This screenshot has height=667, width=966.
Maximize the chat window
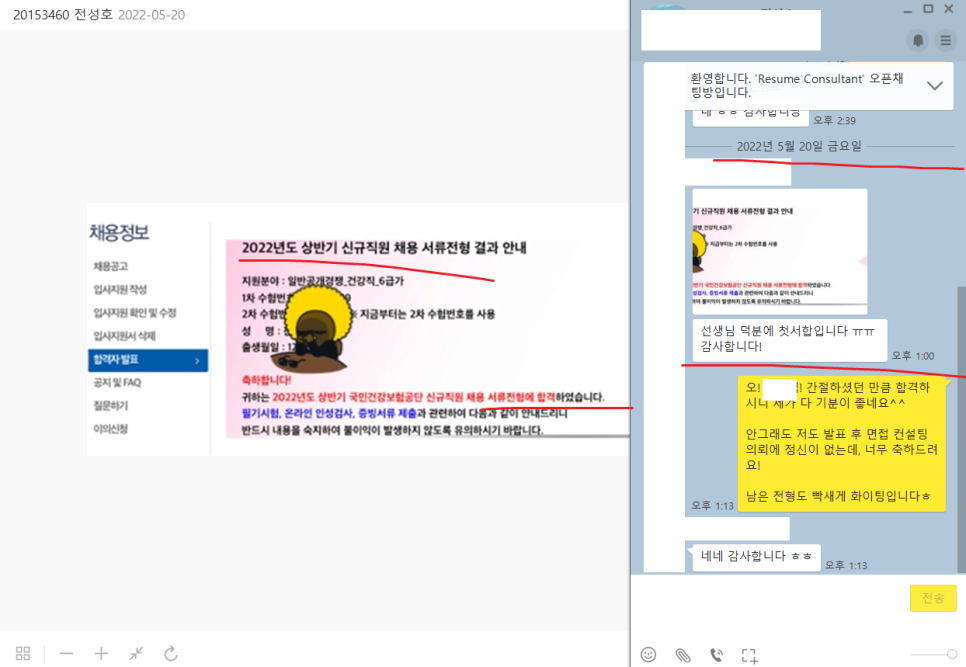coord(928,9)
